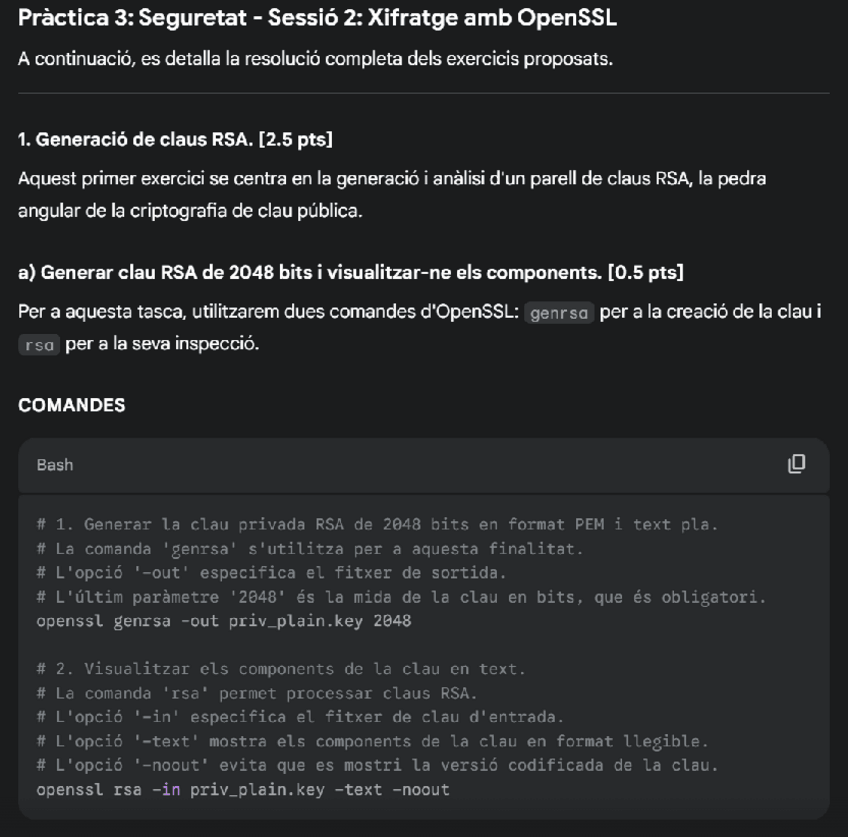
Task: Click the Pràctica 3 main title
Action: pyautogui.click(x=317, y=19)
